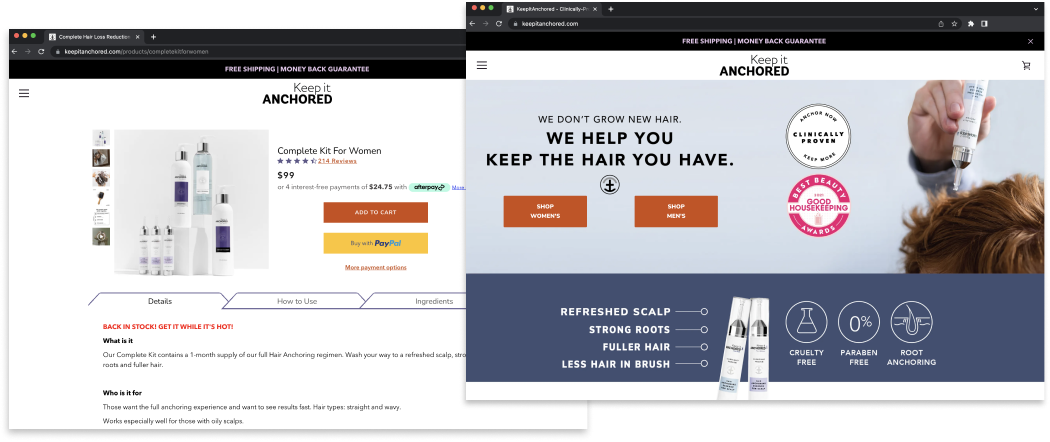This screenshot has width=1050, height=442.
Task: Click the share icon in homepage address bar
Action: tap(941, 23)
